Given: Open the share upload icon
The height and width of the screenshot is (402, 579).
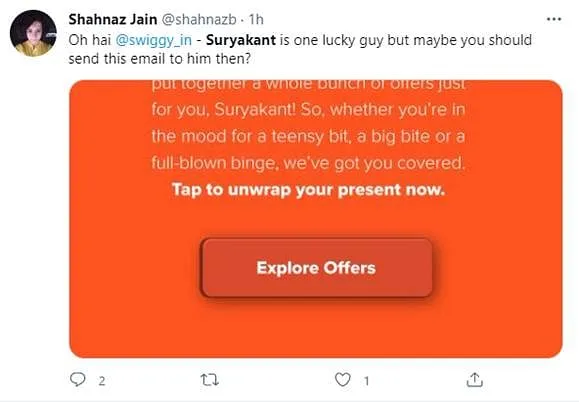Looking at the screenshot, I should click(x=474, y=379).
